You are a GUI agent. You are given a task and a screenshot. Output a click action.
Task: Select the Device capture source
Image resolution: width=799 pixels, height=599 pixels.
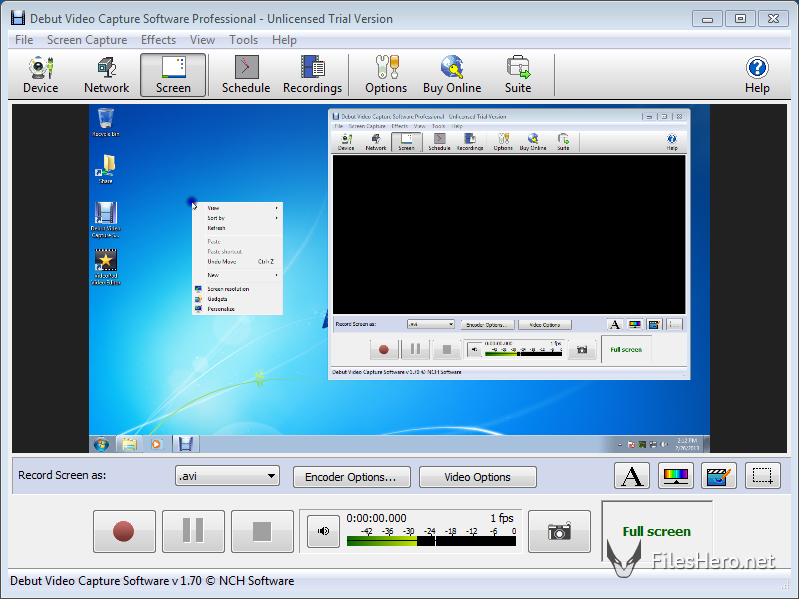pyautogui.click(x=41, y=75)
